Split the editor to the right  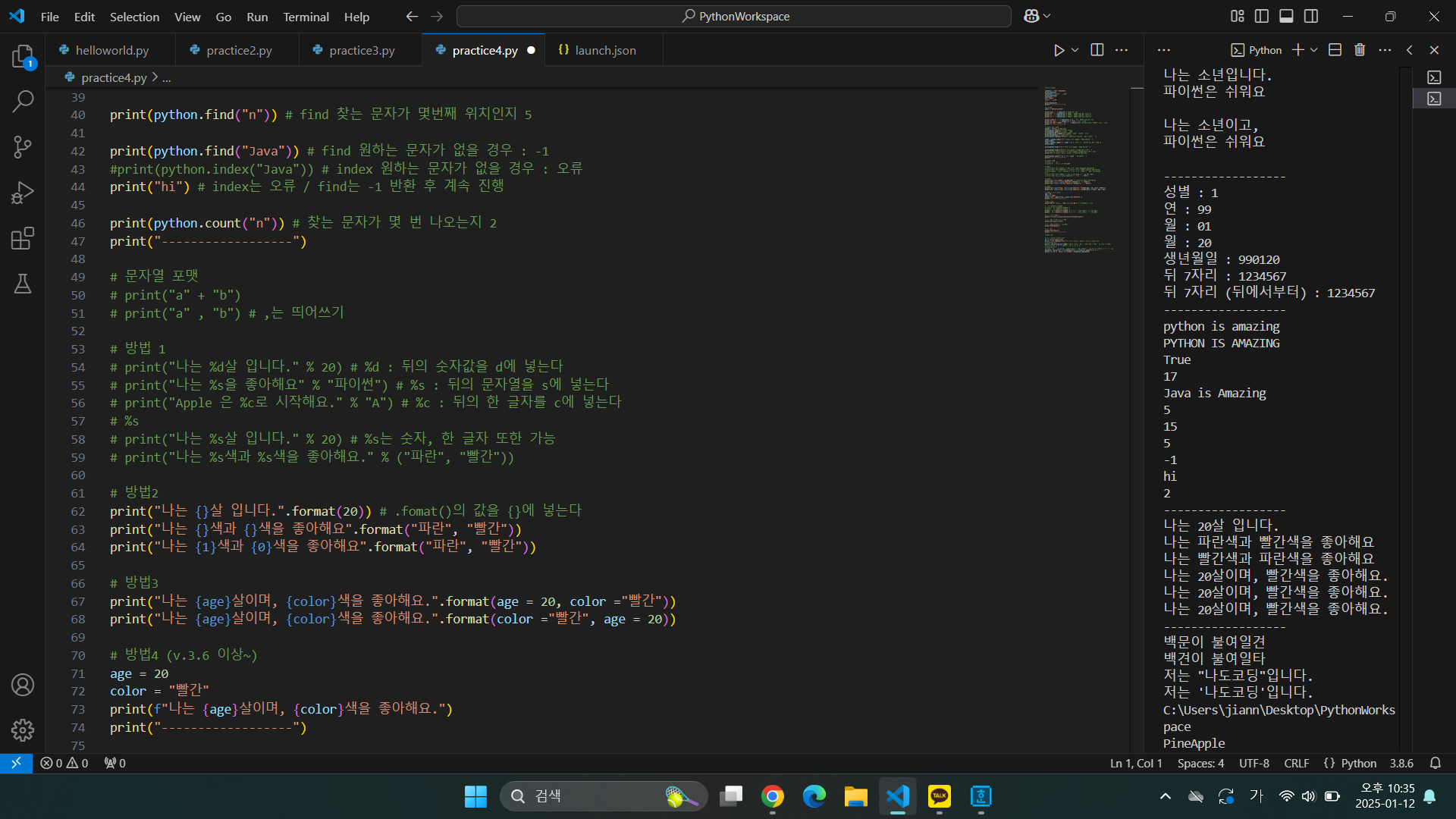[x=1097, y=50]
